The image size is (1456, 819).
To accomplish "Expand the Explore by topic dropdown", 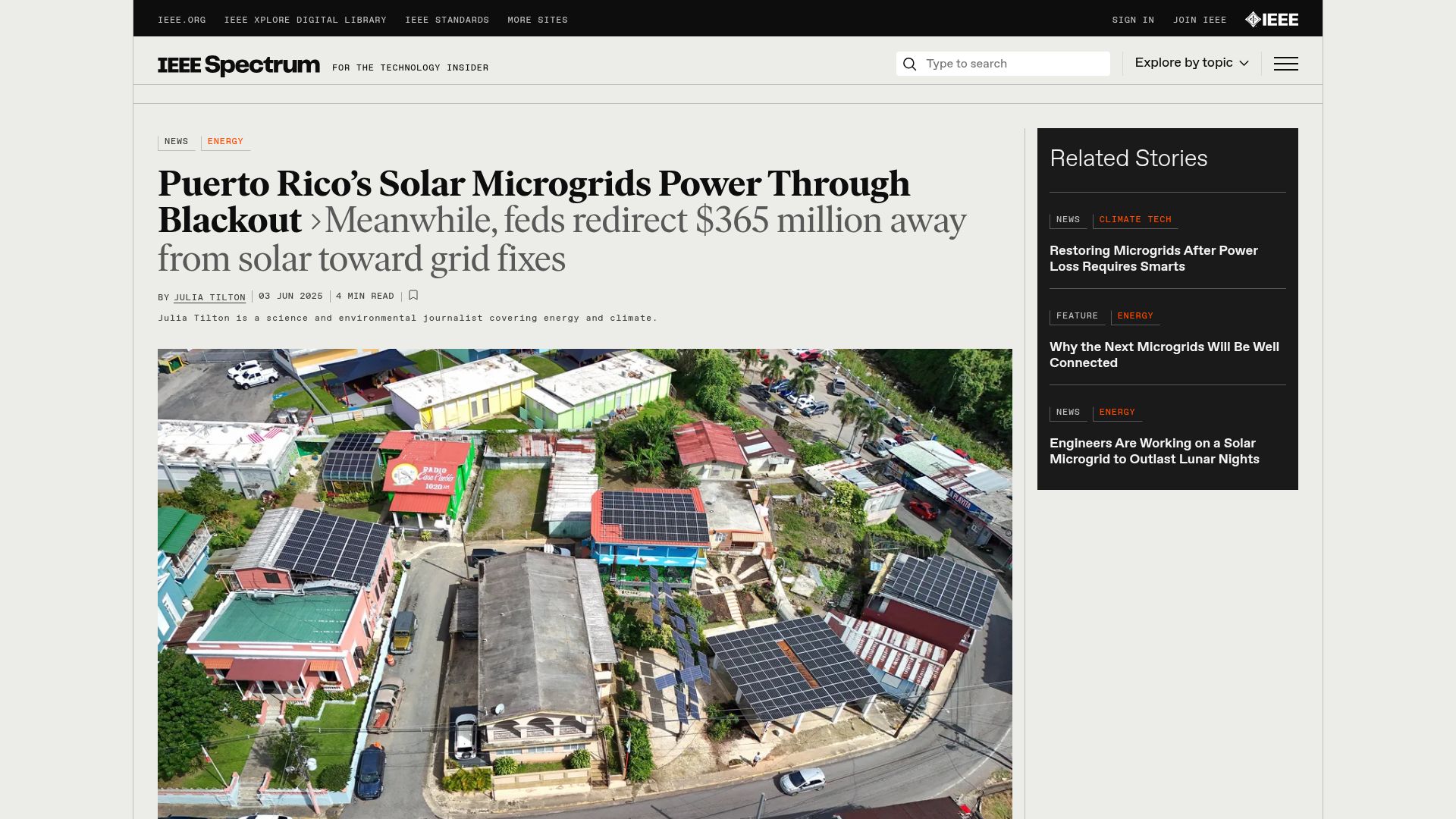I will [x=1192, y=63].
